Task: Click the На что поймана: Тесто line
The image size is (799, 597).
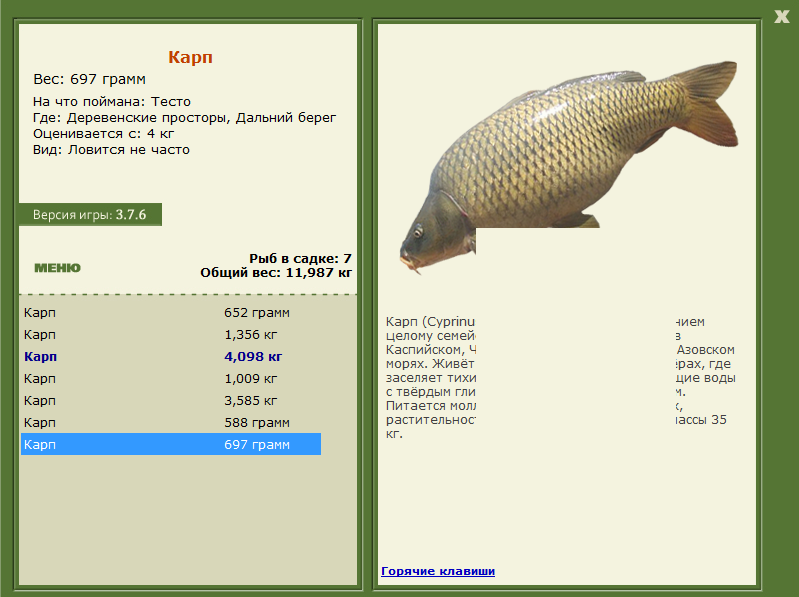Action: 112,101
